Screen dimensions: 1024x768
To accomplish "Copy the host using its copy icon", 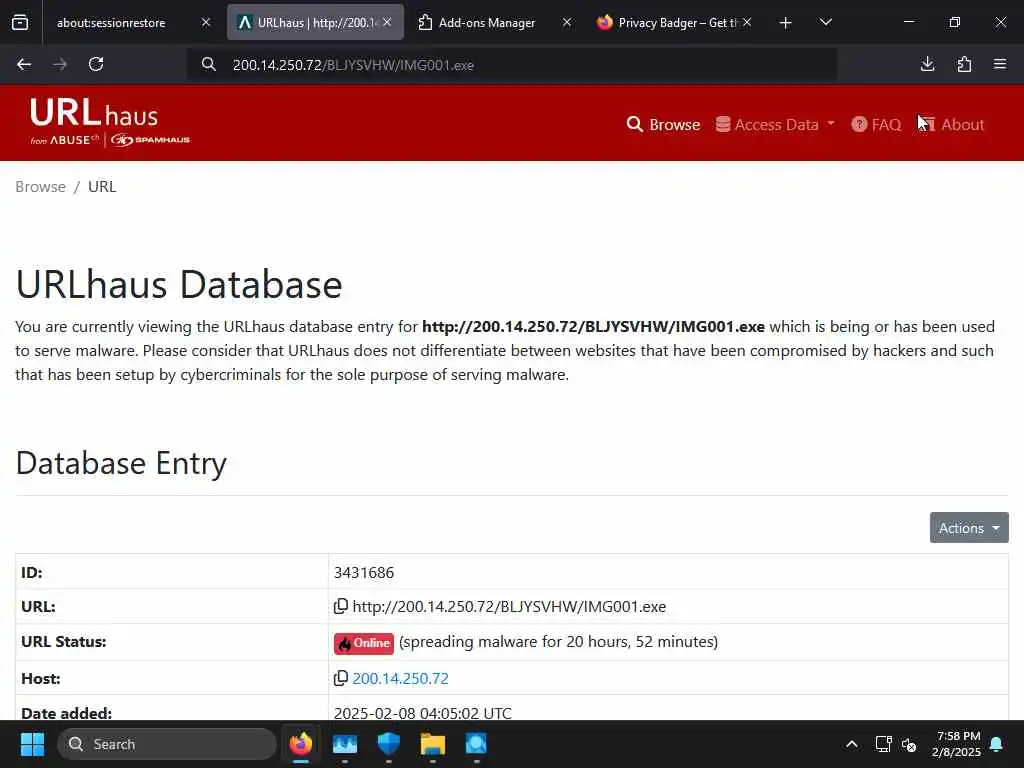I will (340, 679).
